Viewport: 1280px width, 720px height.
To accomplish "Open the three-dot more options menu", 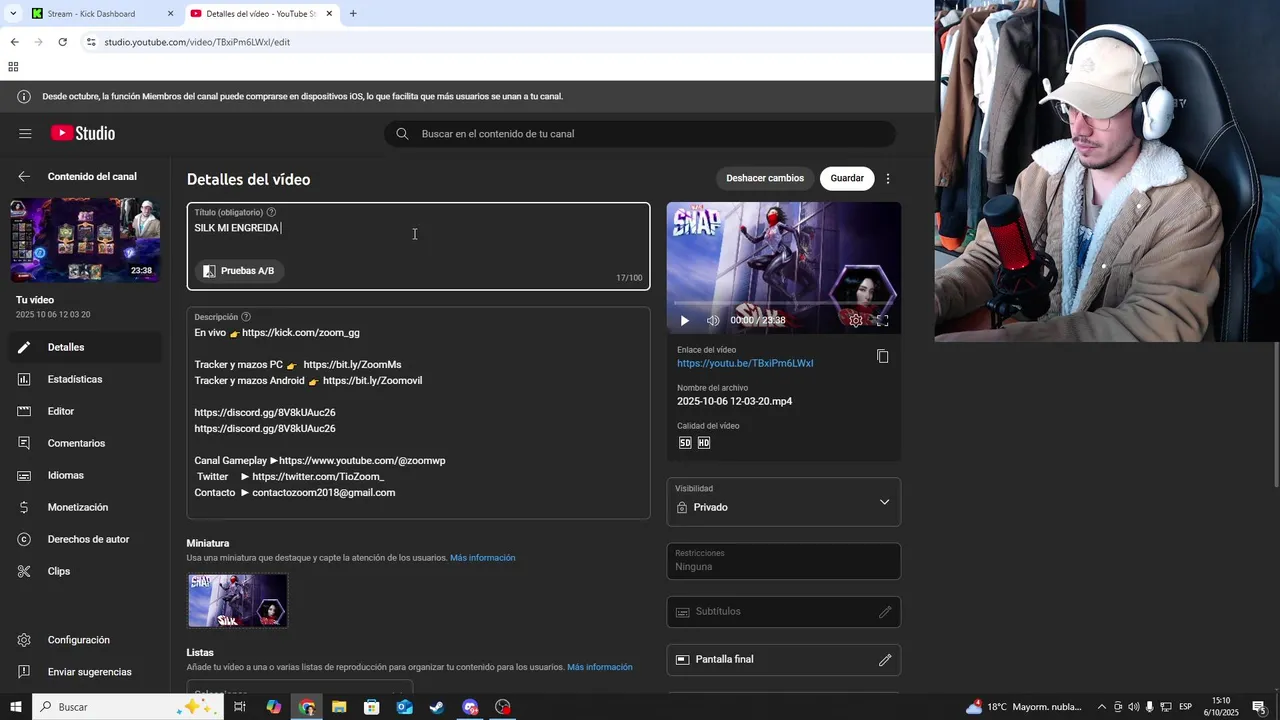I will click(x=888, y=178).
